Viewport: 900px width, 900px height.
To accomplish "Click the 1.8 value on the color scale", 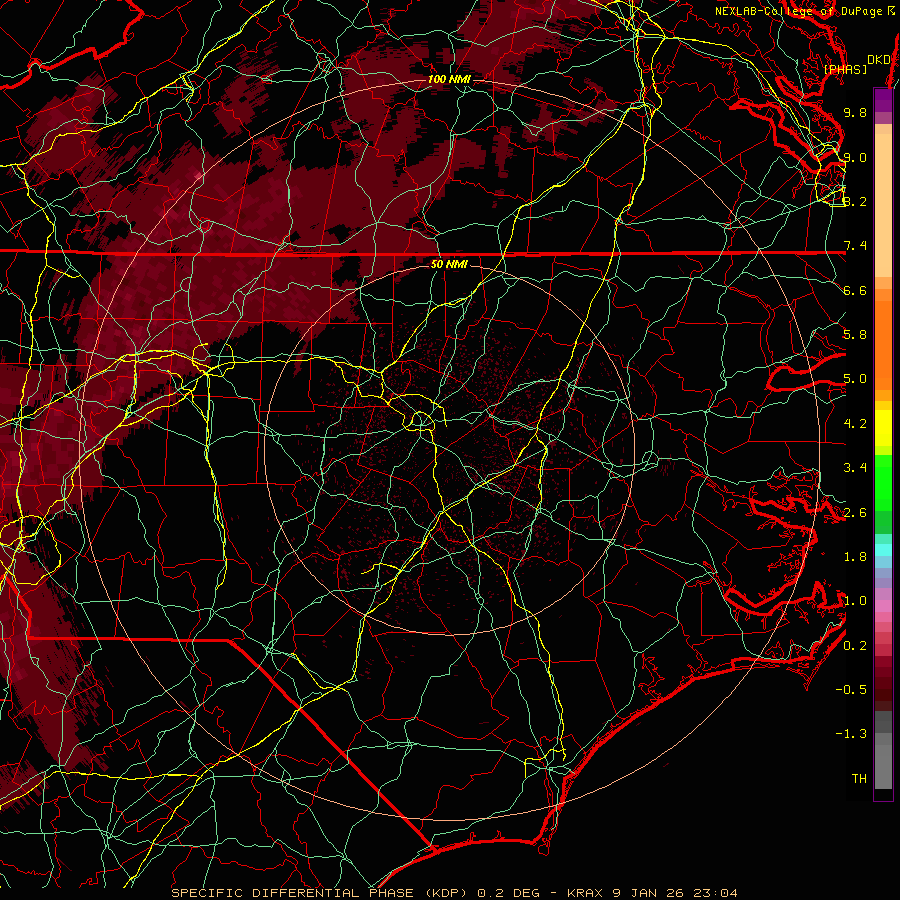I will (x=855, y=557).
